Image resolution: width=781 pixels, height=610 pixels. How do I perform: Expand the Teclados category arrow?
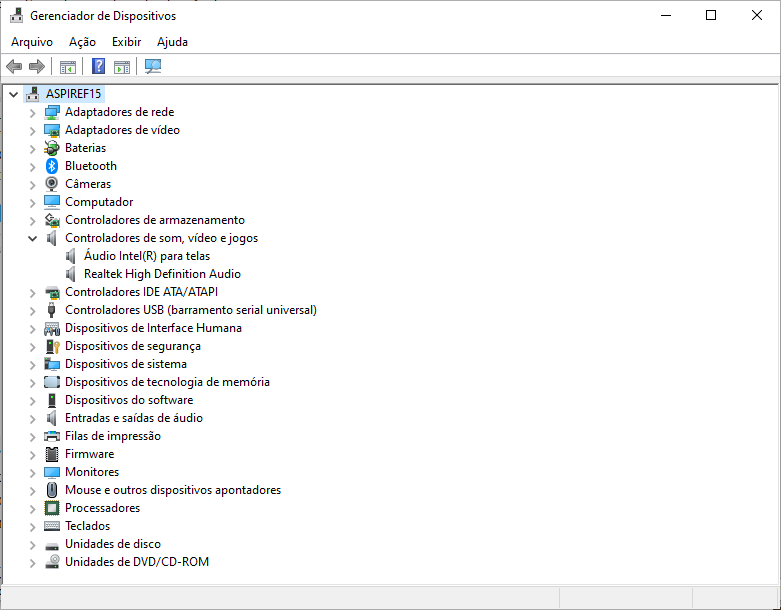click(33, 527)
